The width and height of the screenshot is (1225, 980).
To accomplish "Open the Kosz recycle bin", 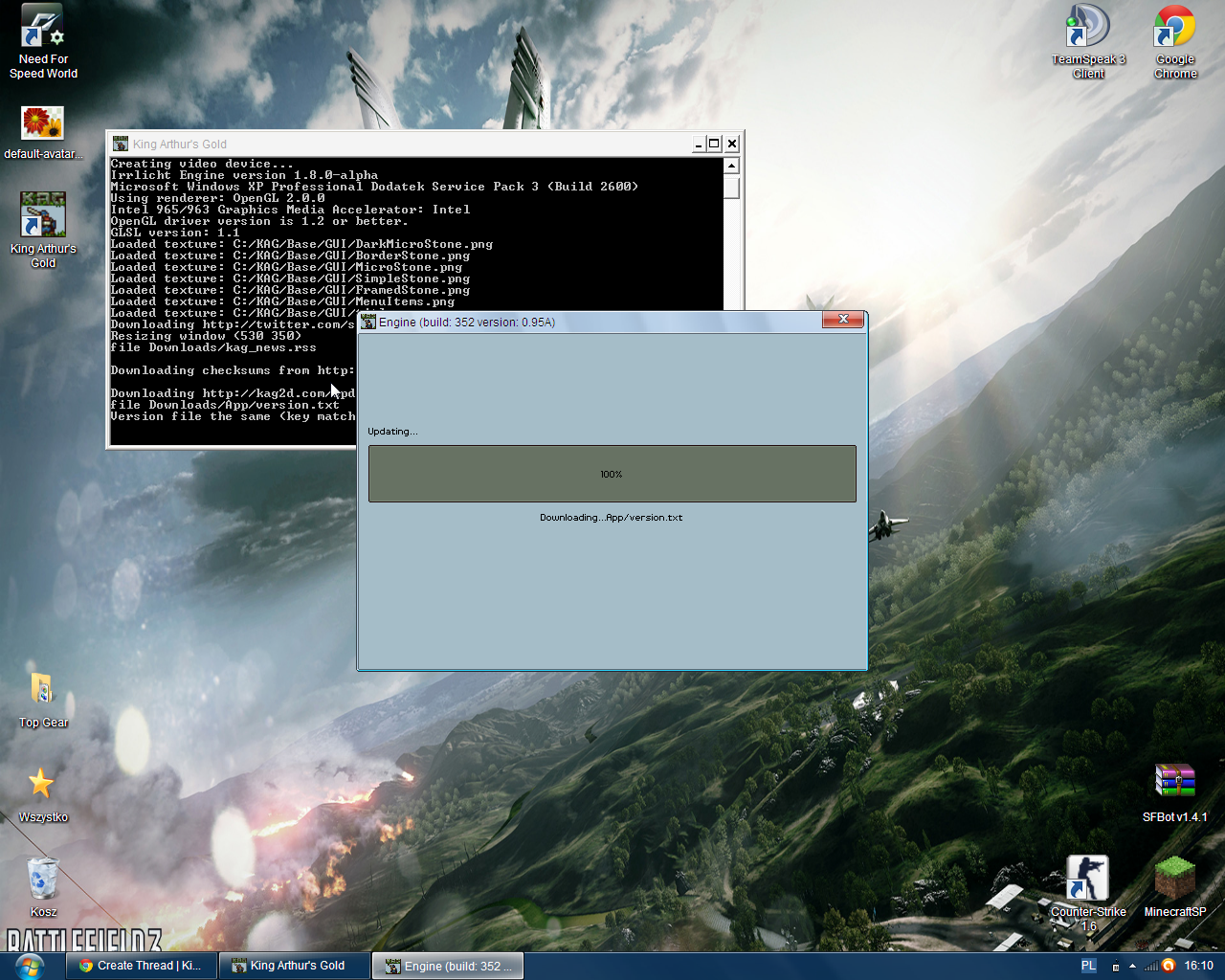I will (42, 887).
